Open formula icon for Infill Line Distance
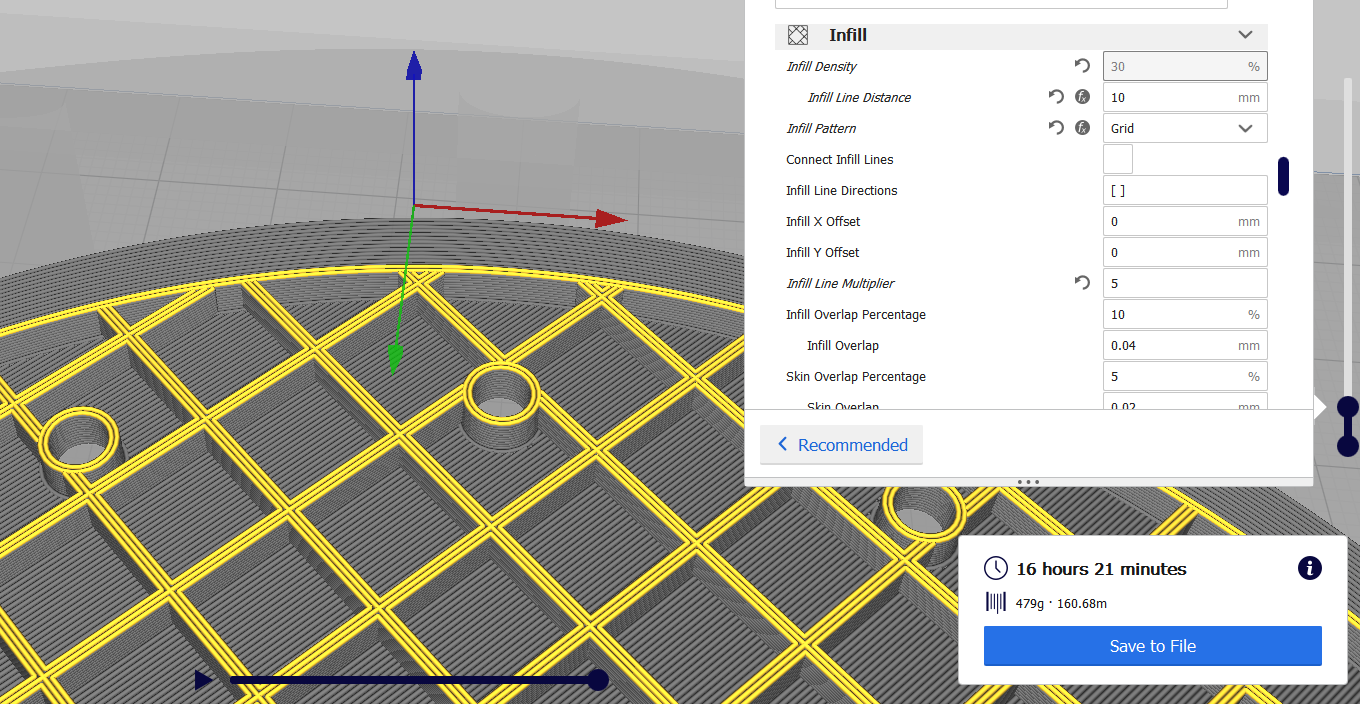The height and width of the screenshot is (704, 1360). [1082, 97]
